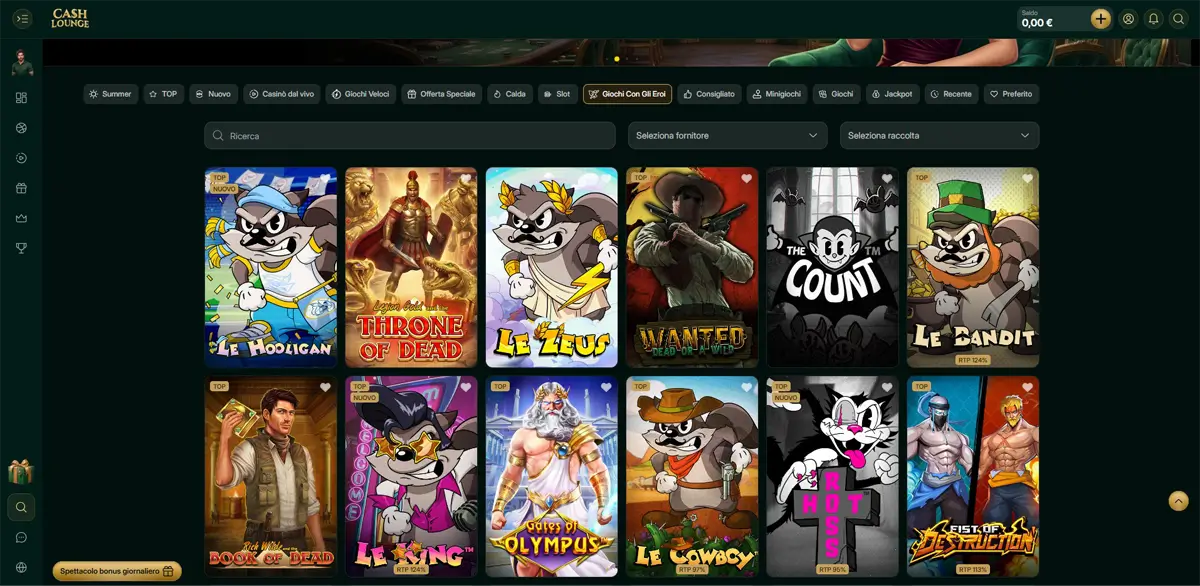Click the gold plus deposit button

tap(1101, 19)
